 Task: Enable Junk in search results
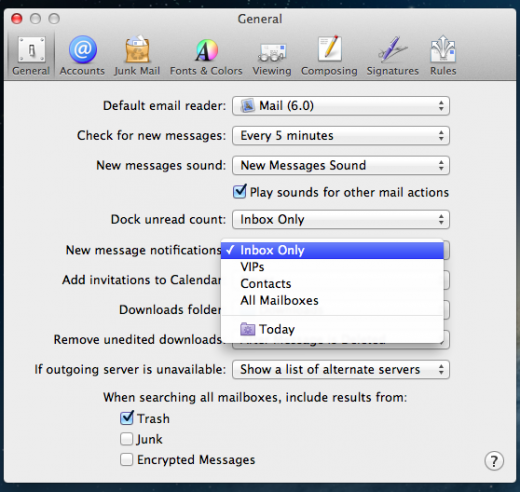pyautogui.click(x=126, y=439)
